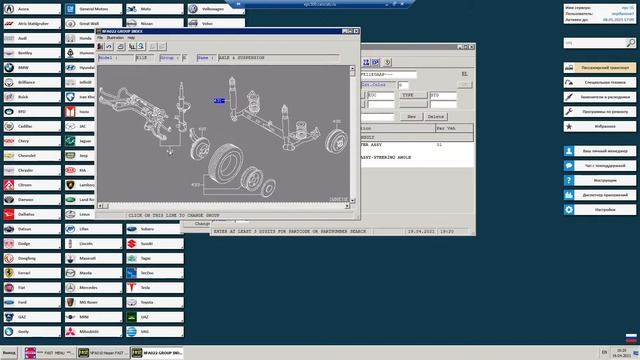The width and height of the screenshot is (640, 360).
Task: Click the illustration horizontal scrollbar left arrow
Action: (x=100, y=206)
